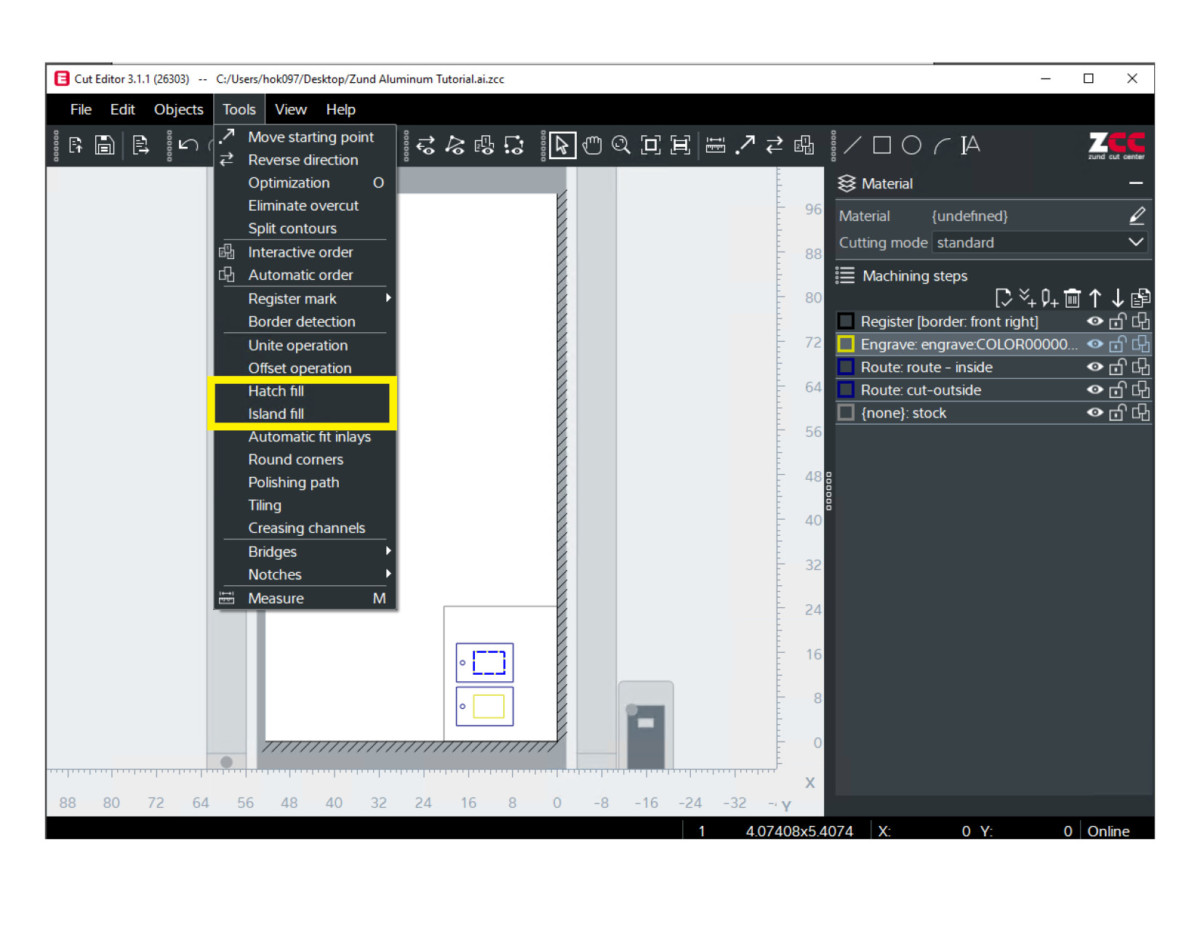This screenshot has height=927, width=1200.
Task: Toggle visibility of Register step
Action: tap(1095, 321)
